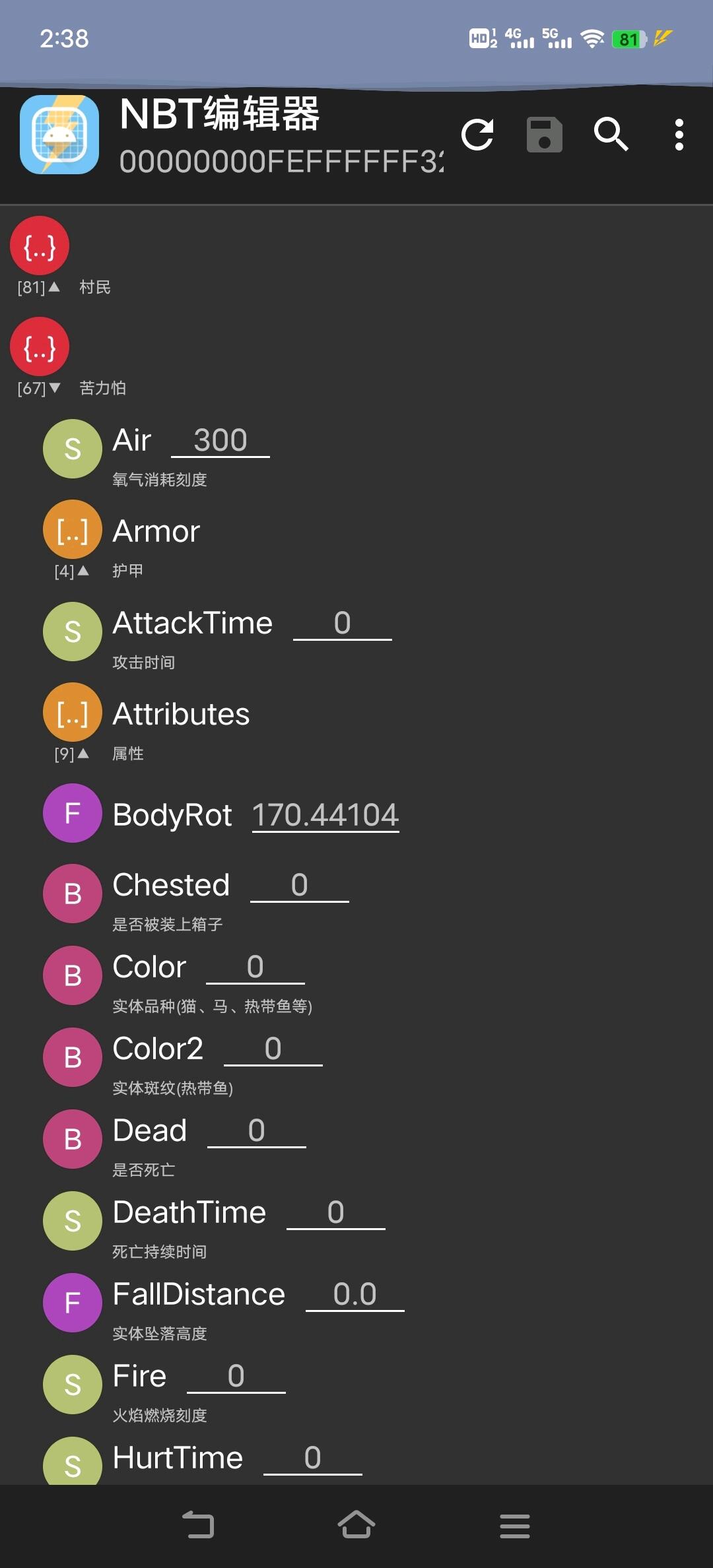Expand the Attributes [9] list arrow

point(83,754)
